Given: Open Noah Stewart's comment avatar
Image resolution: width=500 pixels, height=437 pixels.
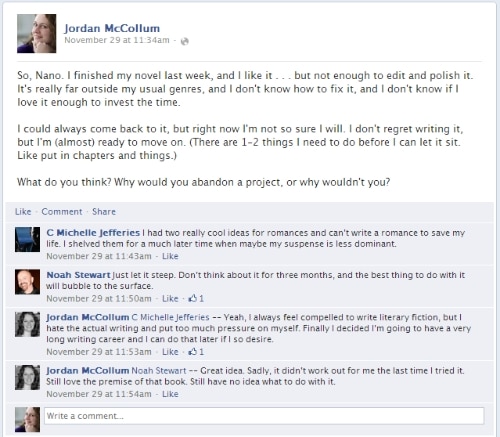Looking at the screenshot, I should click(x=27, y=282).
